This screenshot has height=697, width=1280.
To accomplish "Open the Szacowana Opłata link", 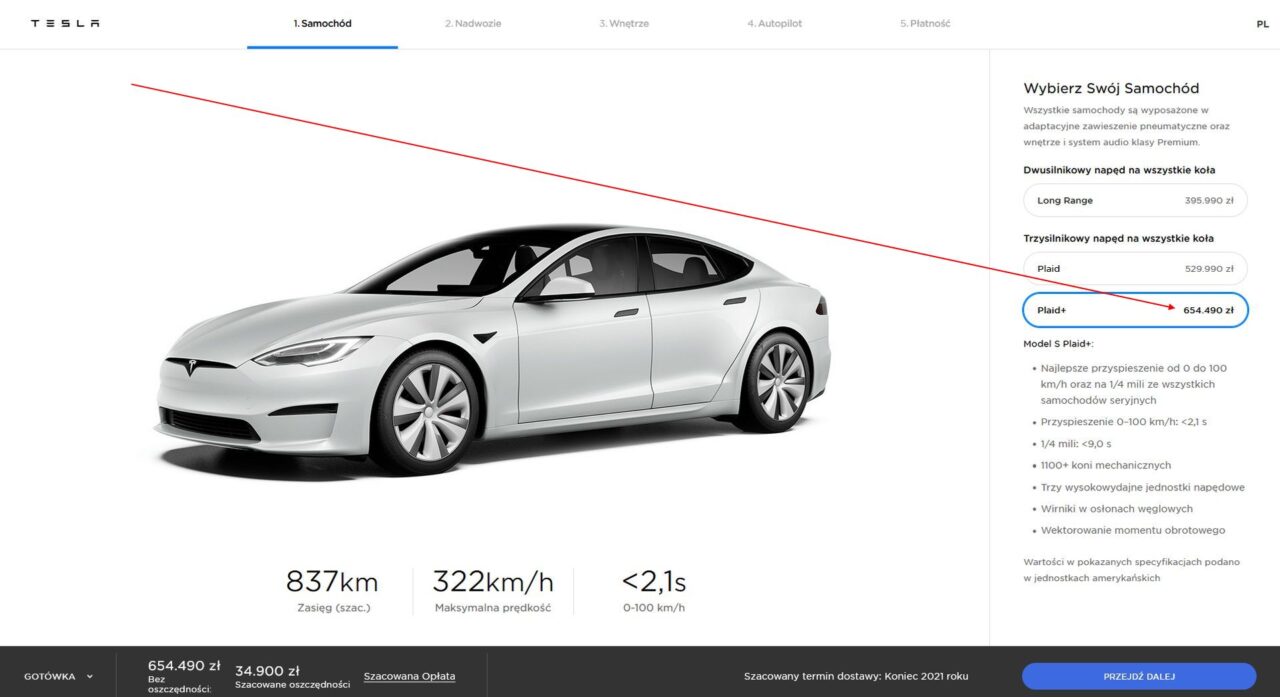I will click(409, 677).
